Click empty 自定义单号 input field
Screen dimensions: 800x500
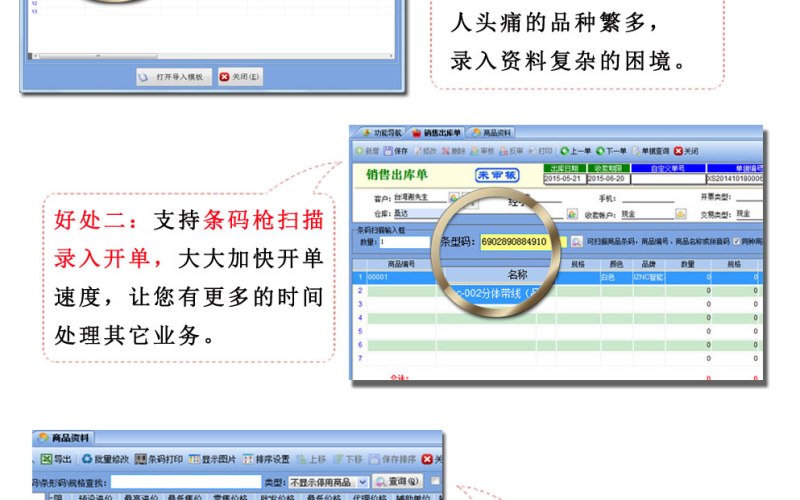(x=668, y=179)
